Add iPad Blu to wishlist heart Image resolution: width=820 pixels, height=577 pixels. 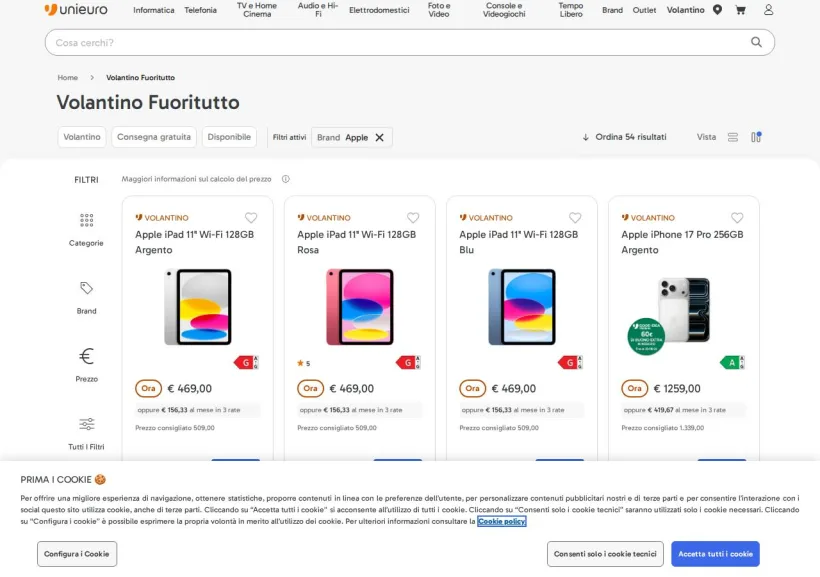(x=575, y=218)
